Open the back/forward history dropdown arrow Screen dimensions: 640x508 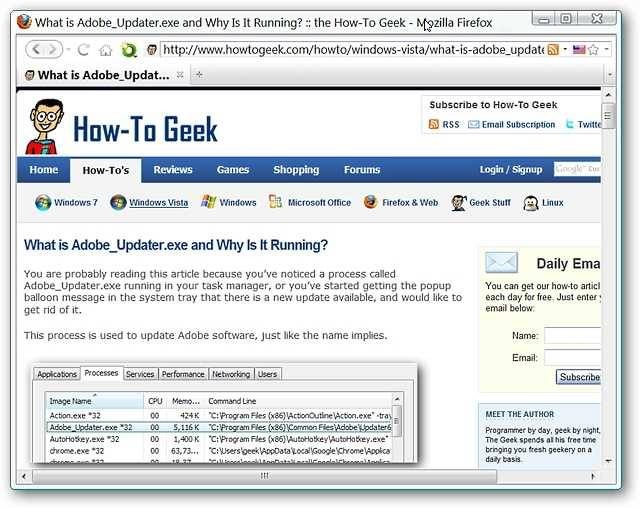coord(68,50)
